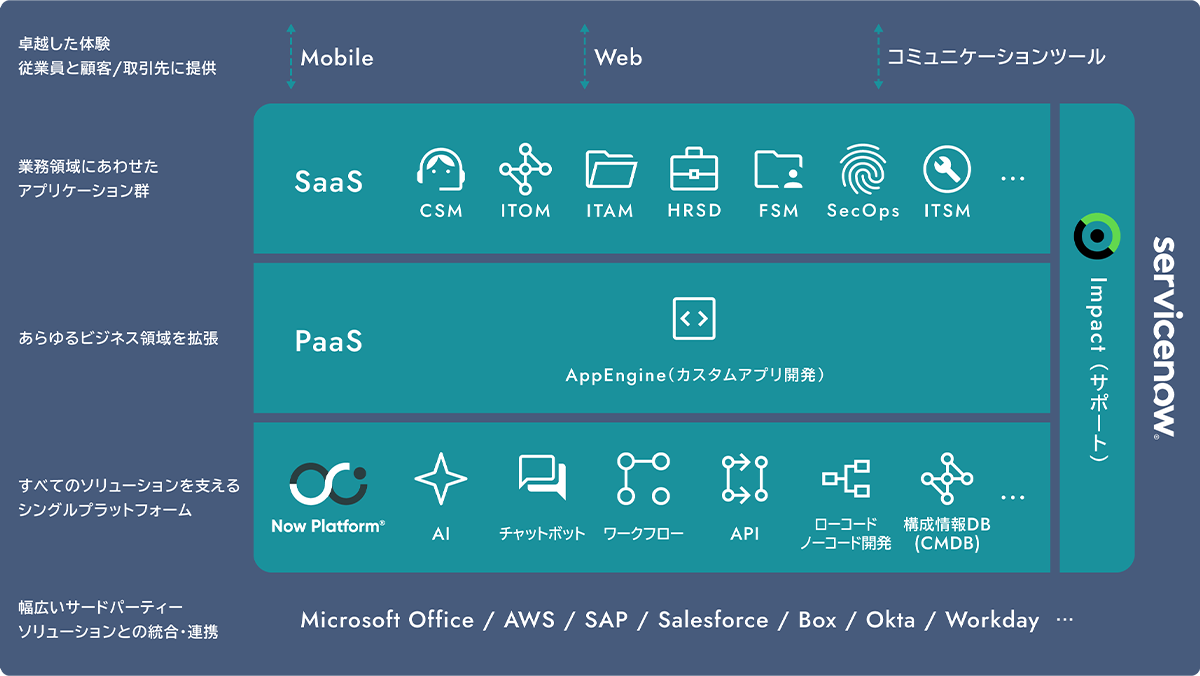The width and height of the screenshot is (1200, 676).
Task: Click the API arrows icon
Action: 745,478
